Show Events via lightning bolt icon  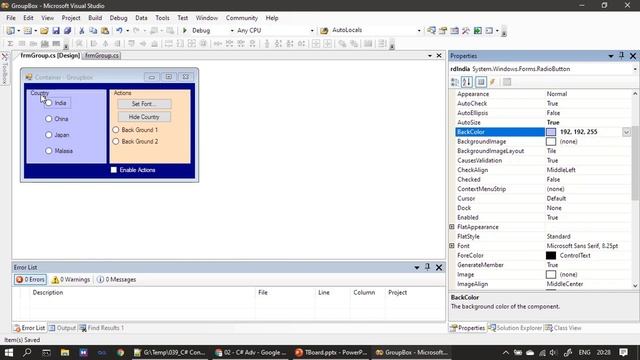click(x=493, y=82)
